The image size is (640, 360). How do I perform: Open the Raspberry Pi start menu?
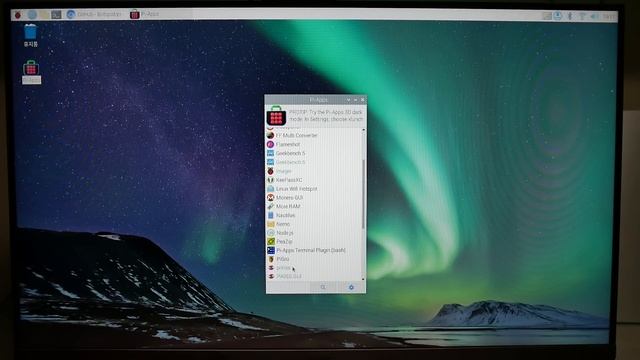pyautogui.click(x=18, y=15)
